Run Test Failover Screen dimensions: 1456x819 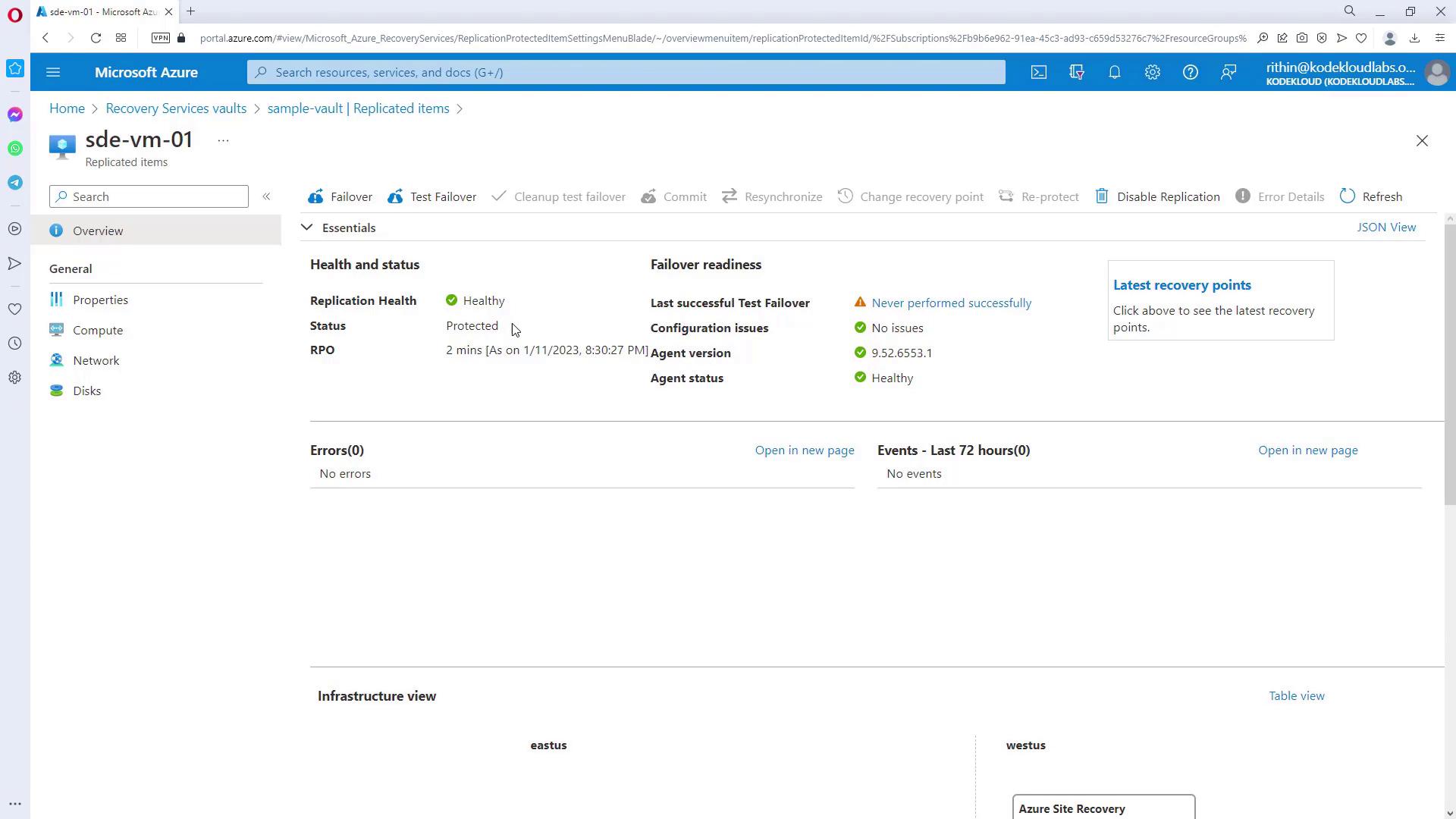[x=432, y=196]
